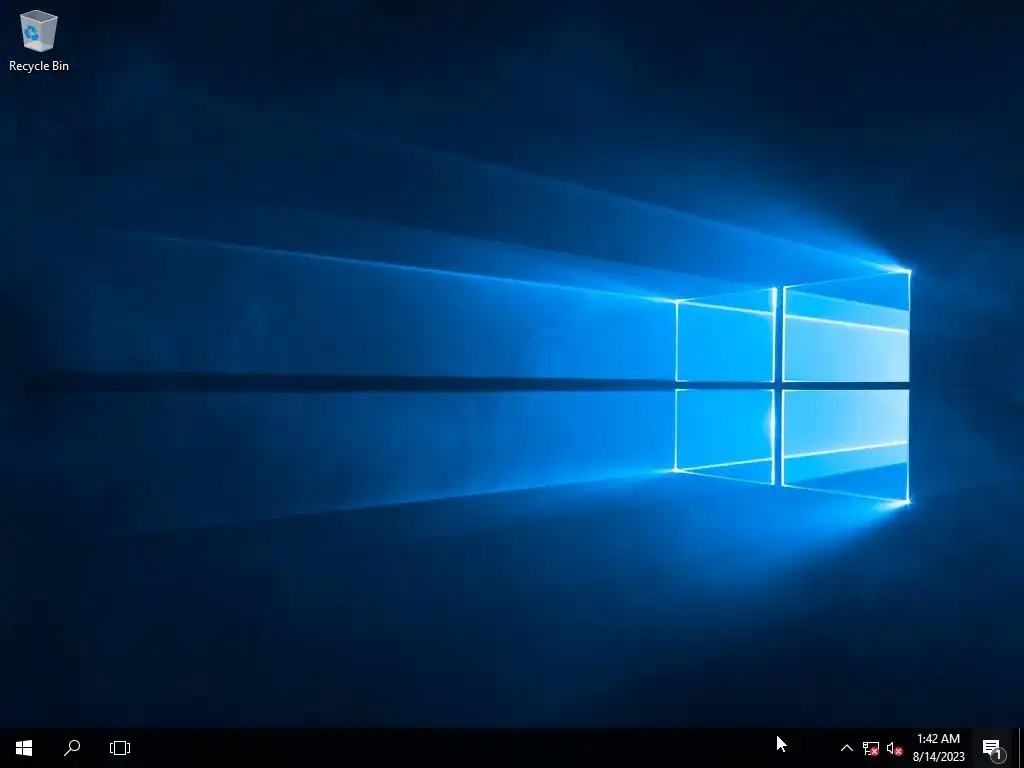The height and width of the screenshot is (768, 1024).
Task: Open network status icon in tray
Action: coord(871,748)
